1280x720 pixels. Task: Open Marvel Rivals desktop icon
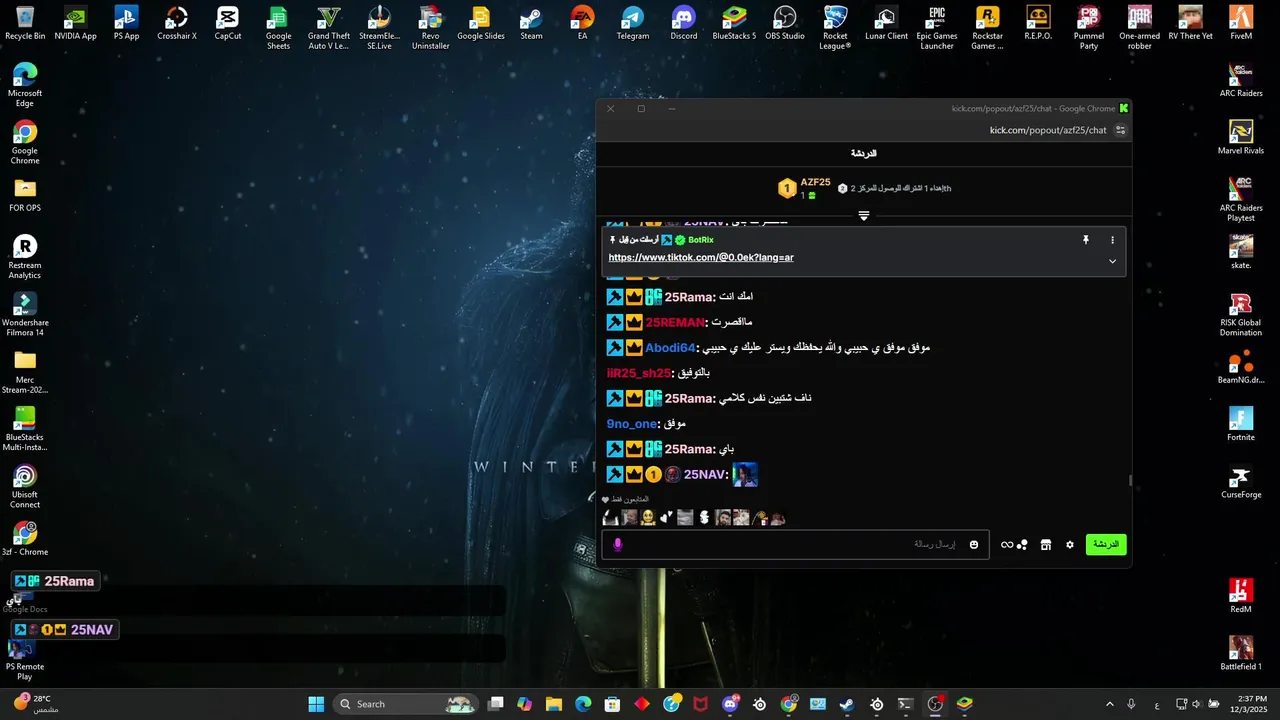click(x=1241, y=138)
